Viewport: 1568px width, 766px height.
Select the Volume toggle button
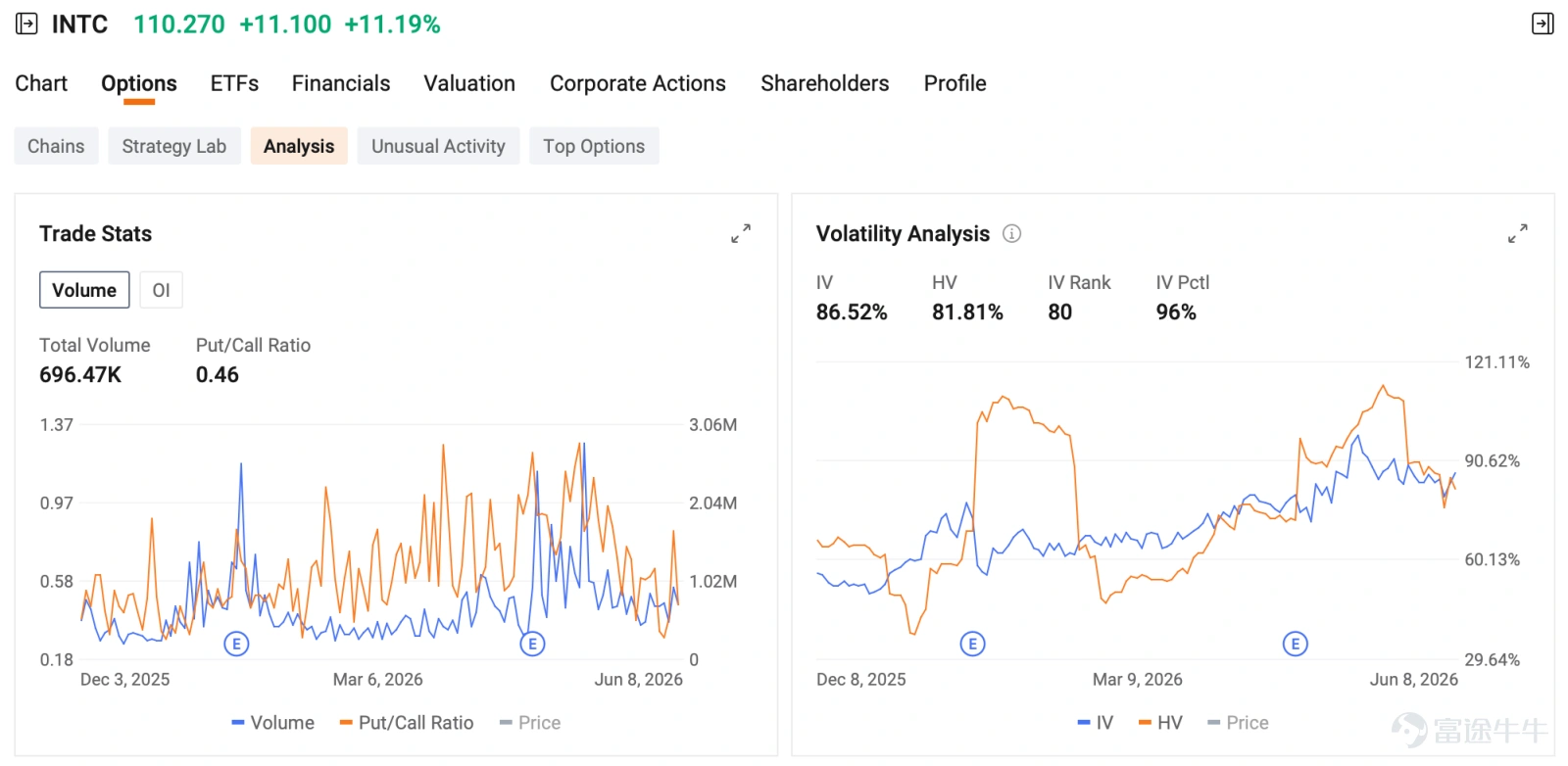click(84, 290)
